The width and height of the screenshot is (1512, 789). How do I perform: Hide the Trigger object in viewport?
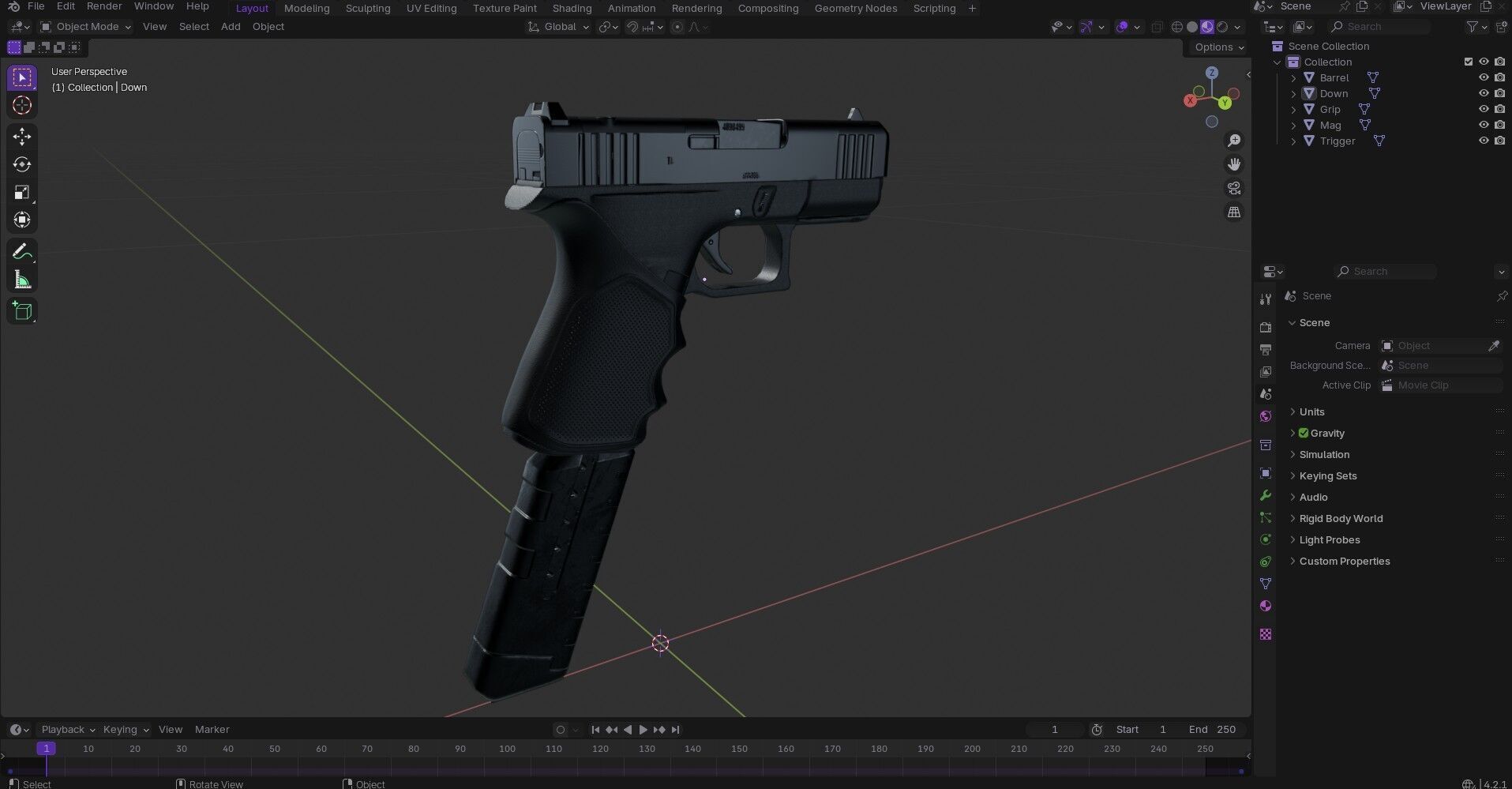[x=1484, y=141]
